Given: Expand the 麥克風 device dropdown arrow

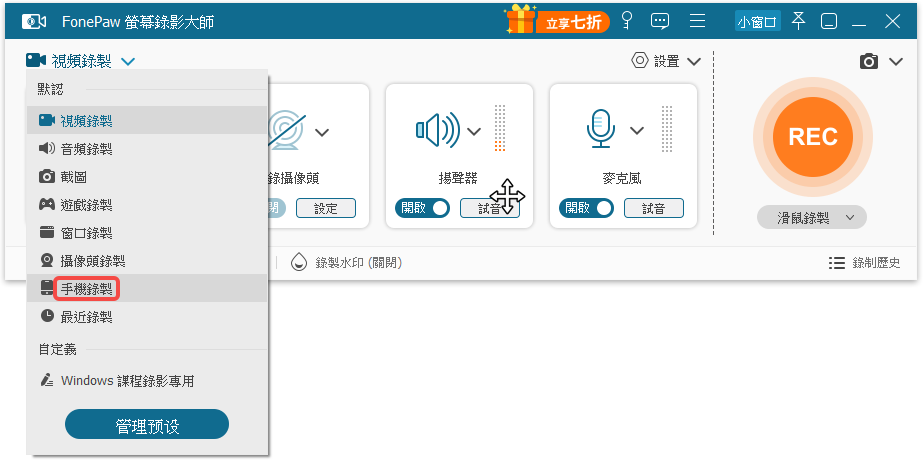Looking at the screenshot, I should pos(636,131).
